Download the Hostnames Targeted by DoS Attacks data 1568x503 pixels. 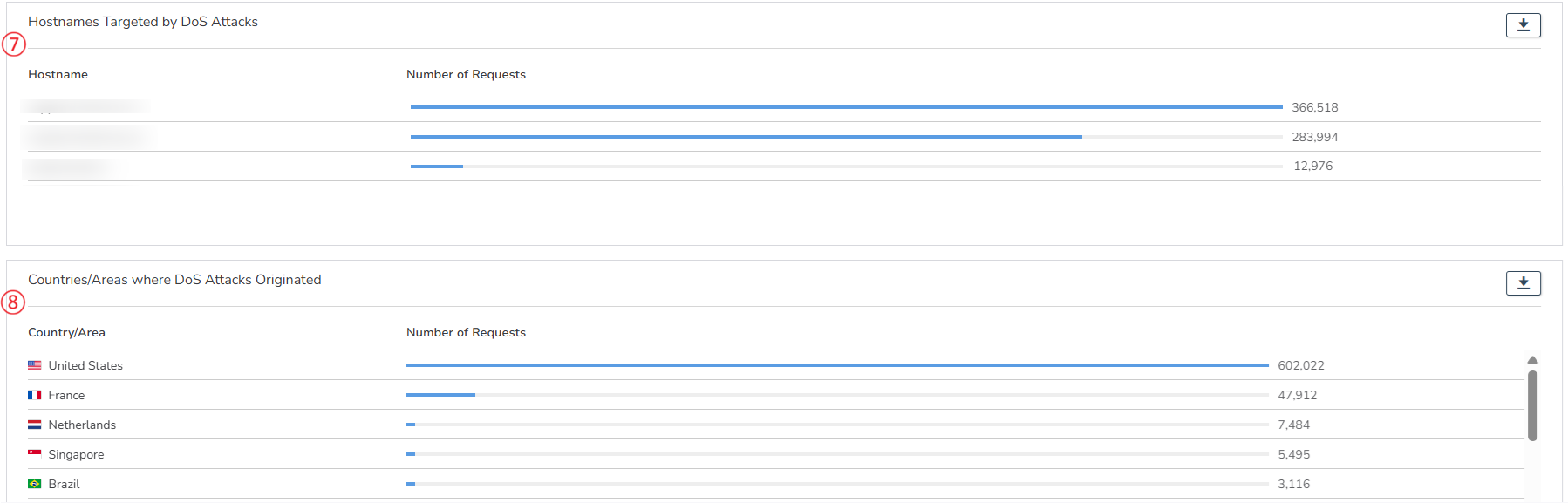click(x=1523, y=25)
